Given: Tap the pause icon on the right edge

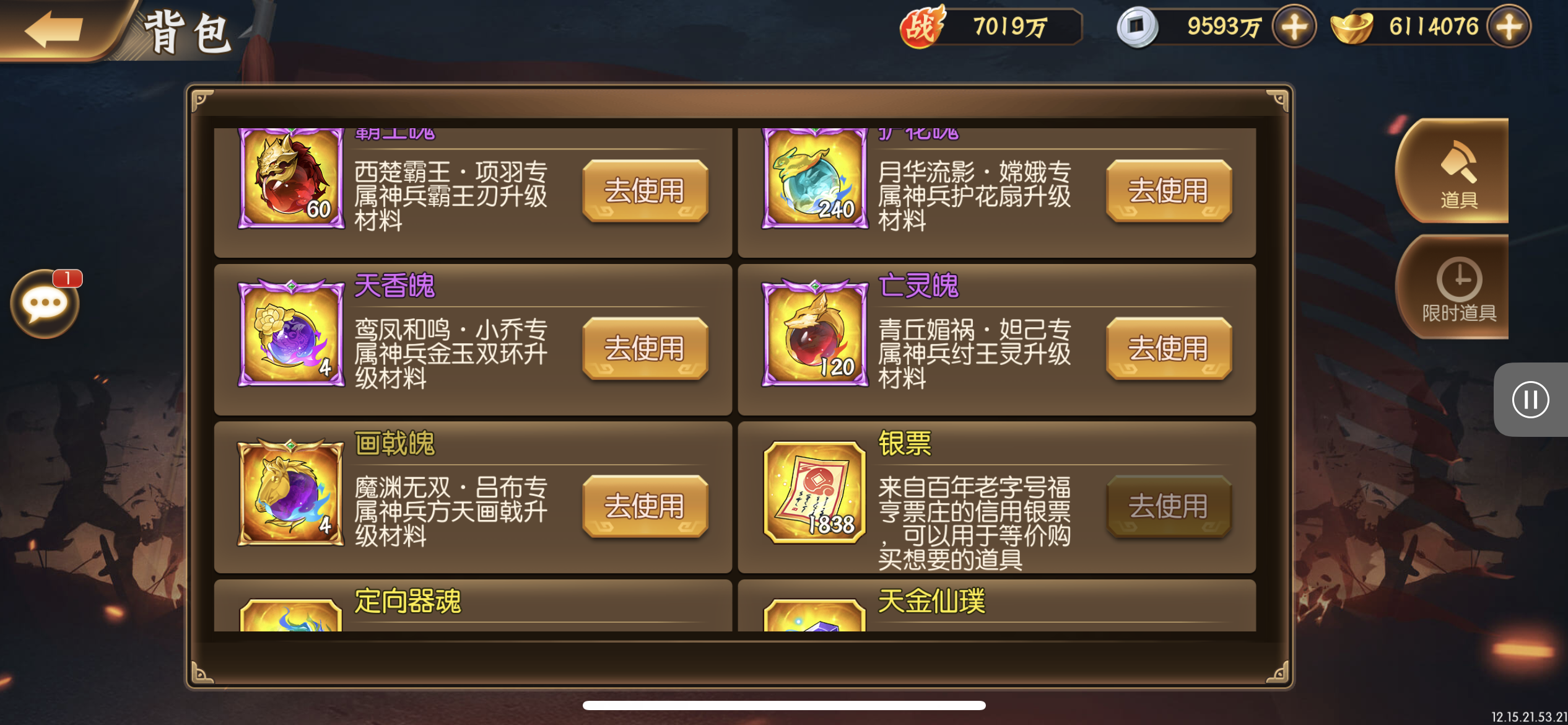Looking at the screenshot, I should (1530, 400).
